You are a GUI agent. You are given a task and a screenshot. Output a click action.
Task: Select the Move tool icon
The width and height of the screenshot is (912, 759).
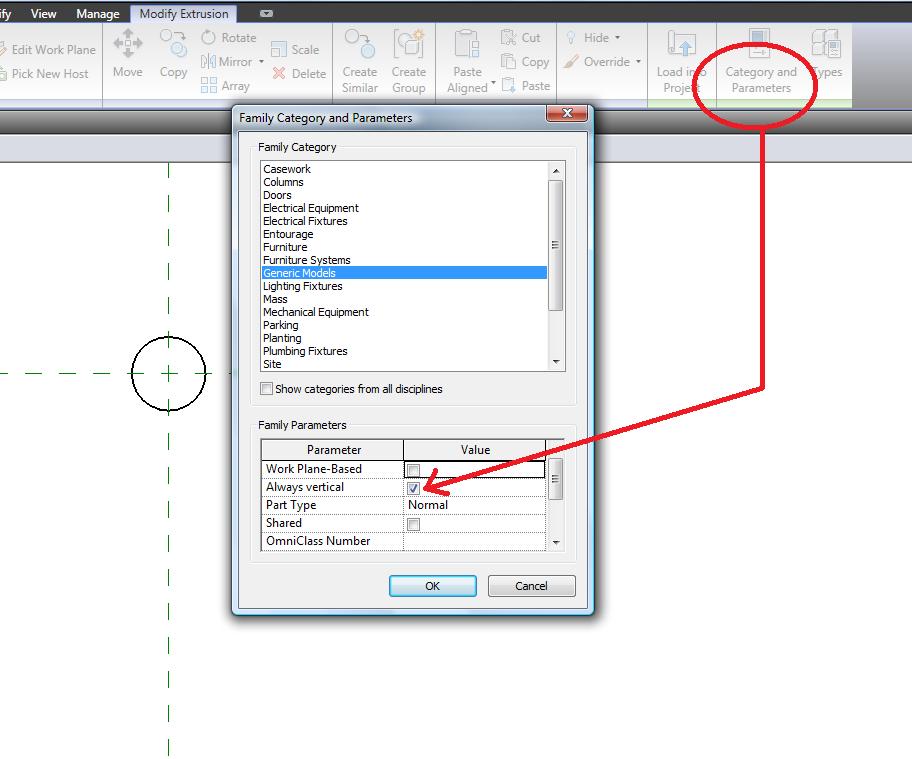click(127, 44)
